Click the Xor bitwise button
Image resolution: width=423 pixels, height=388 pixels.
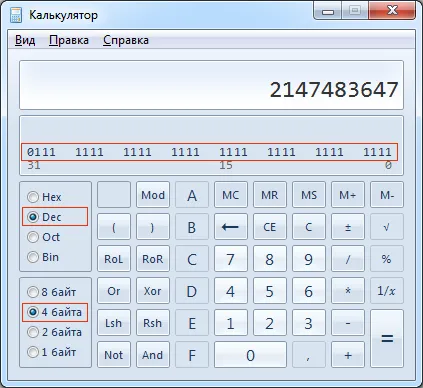coord(153,291)
